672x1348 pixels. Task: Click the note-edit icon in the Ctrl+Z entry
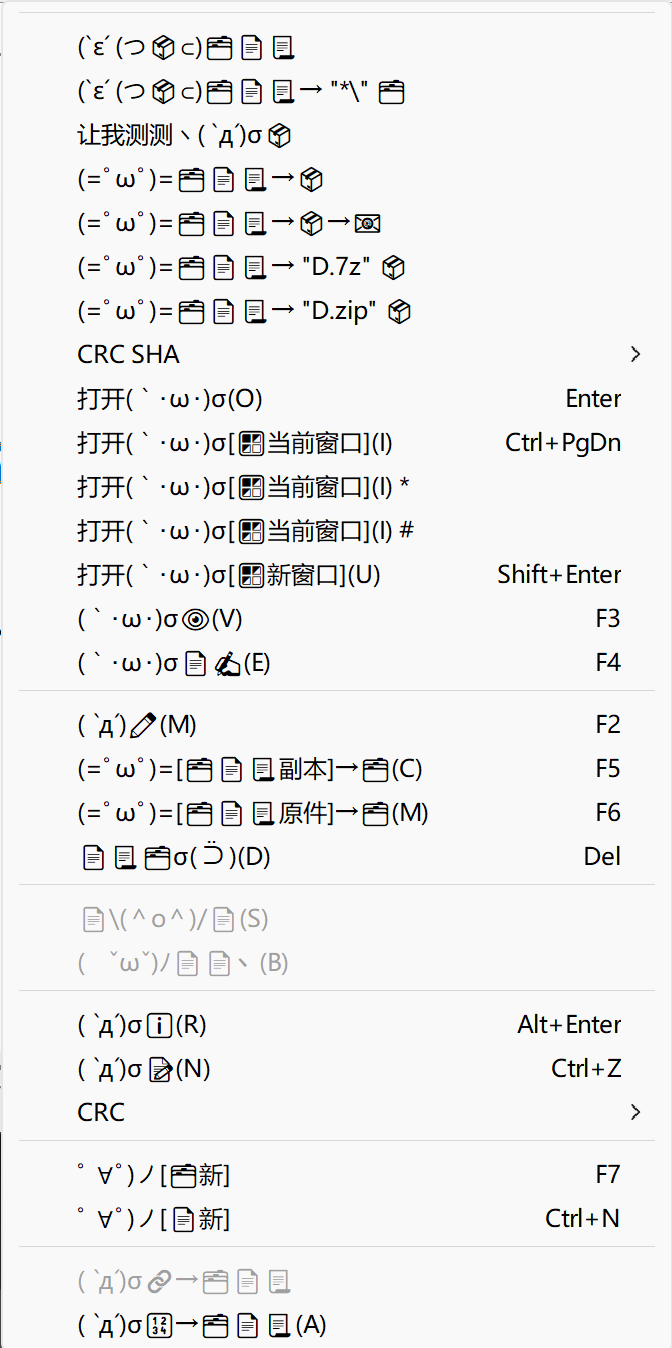point(160,1070)
